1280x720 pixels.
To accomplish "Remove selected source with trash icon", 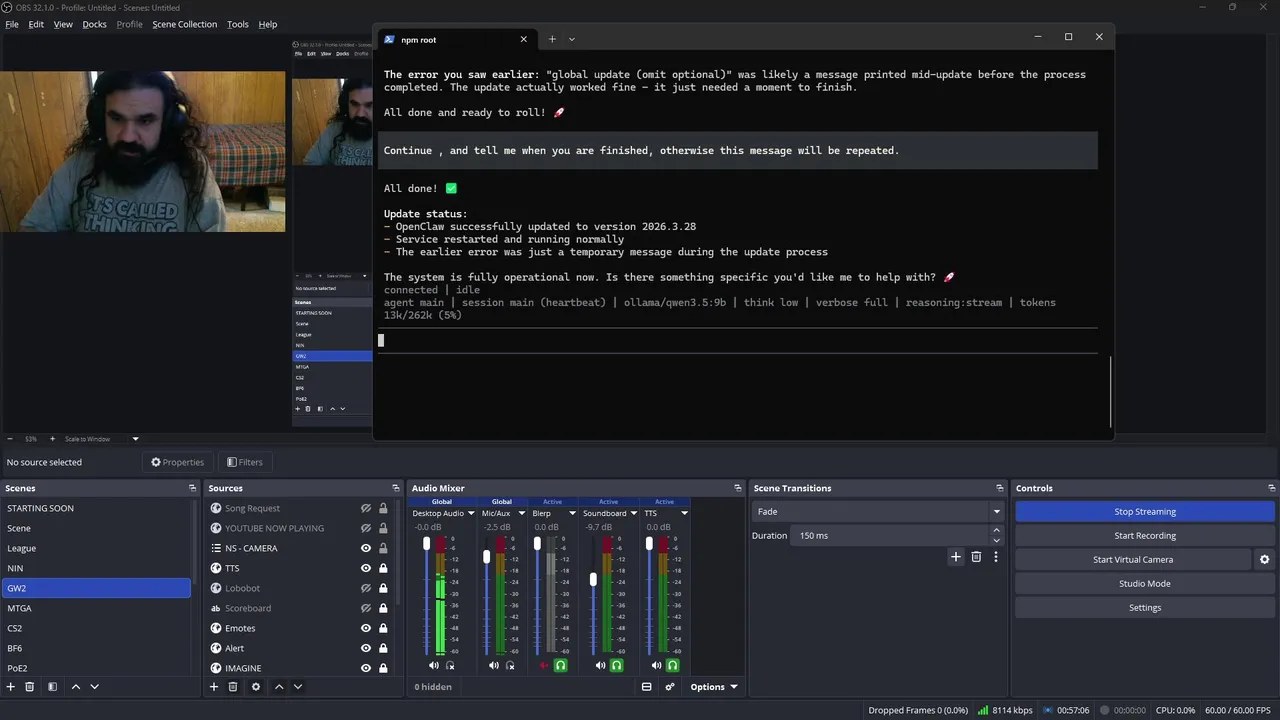I will click(233, 687).
